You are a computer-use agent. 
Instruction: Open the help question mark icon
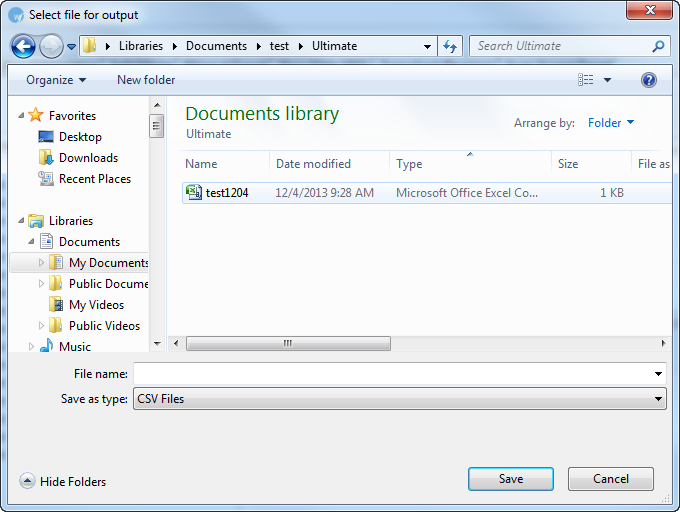(649, 80)
